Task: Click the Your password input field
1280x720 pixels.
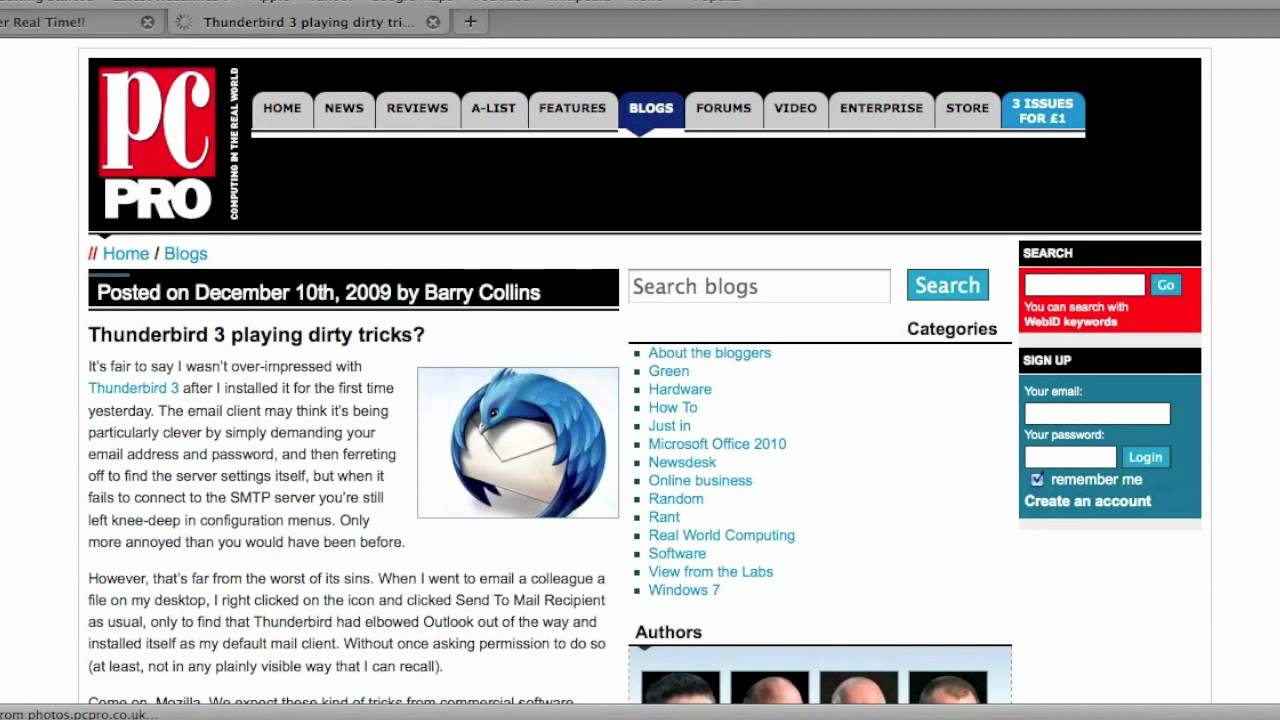Action: (1070, 457)
